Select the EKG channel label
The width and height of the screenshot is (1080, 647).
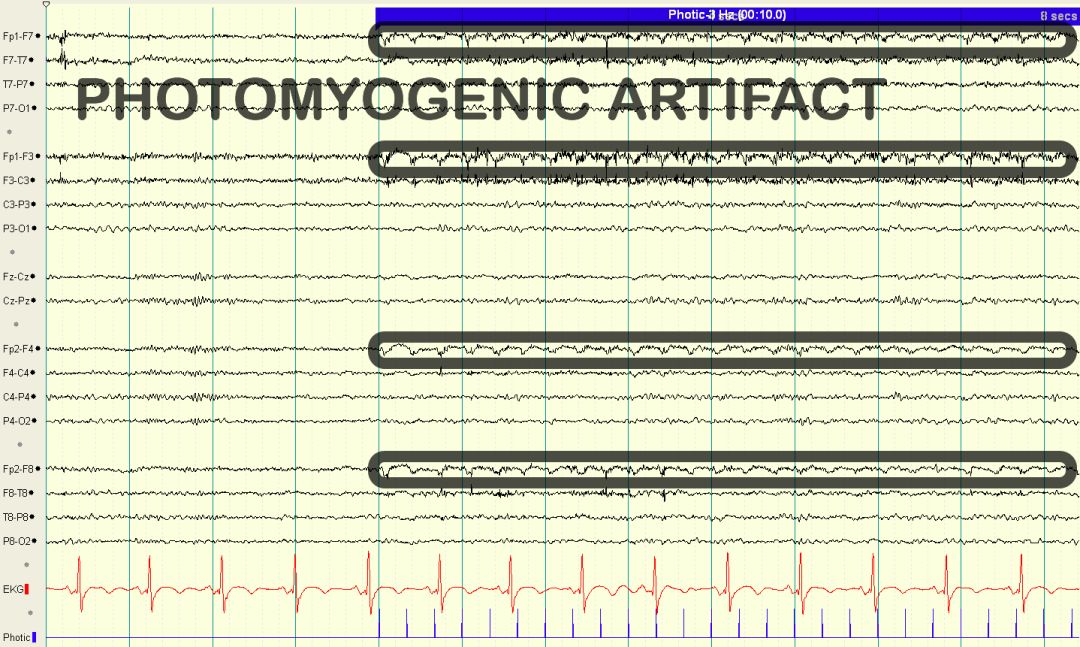point(12,589)
